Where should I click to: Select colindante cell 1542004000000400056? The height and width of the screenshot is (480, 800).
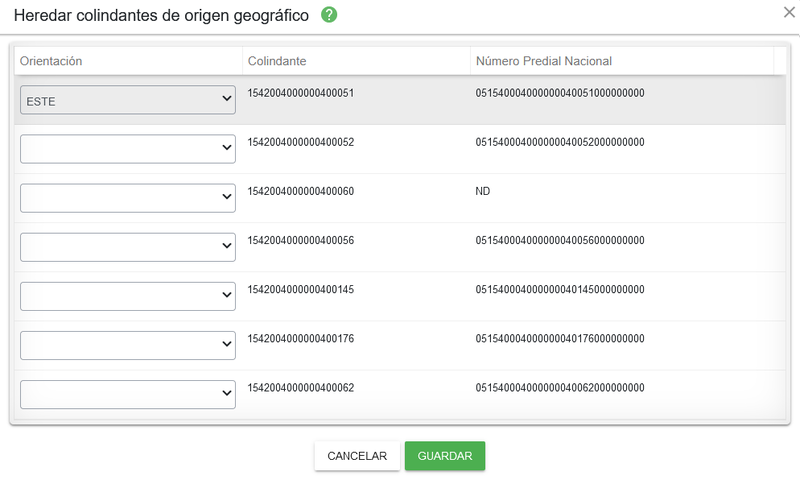301,240
